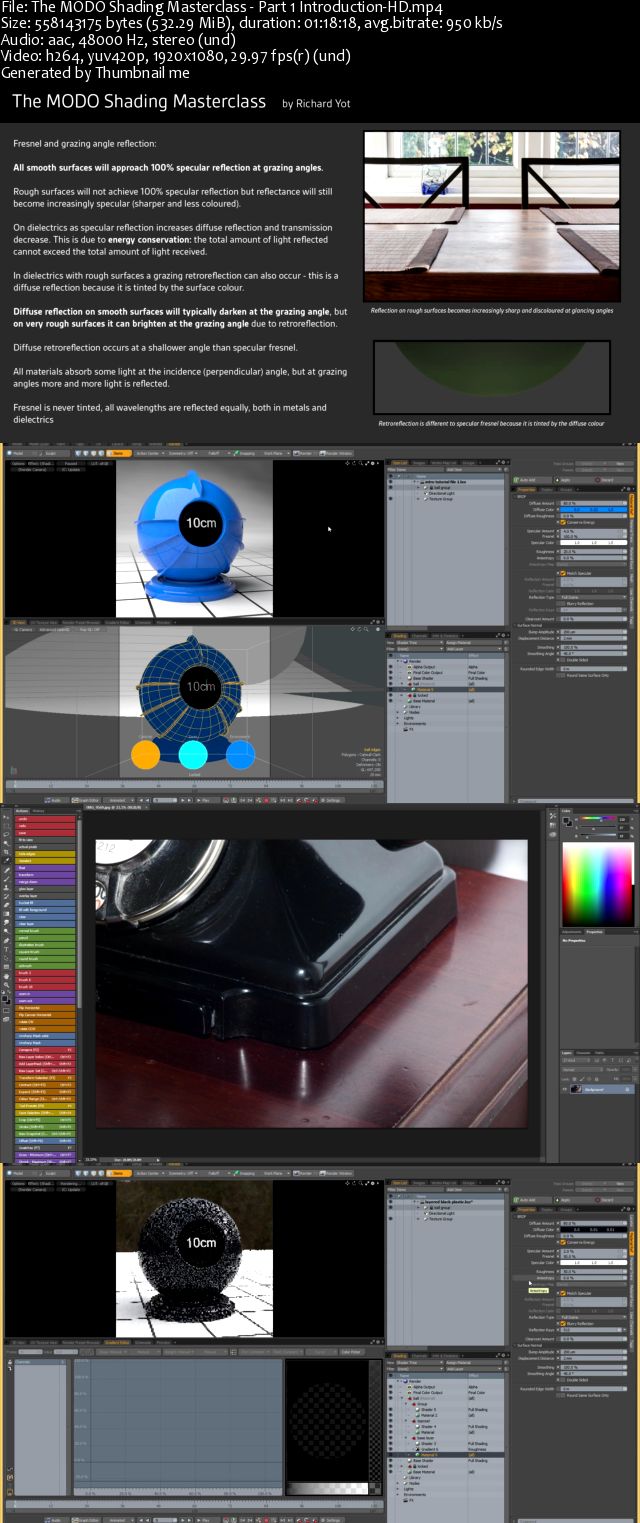
Task: Click the blue Diffuse Color swatch in blue-sphere MODO
Action: click(593, 509)
